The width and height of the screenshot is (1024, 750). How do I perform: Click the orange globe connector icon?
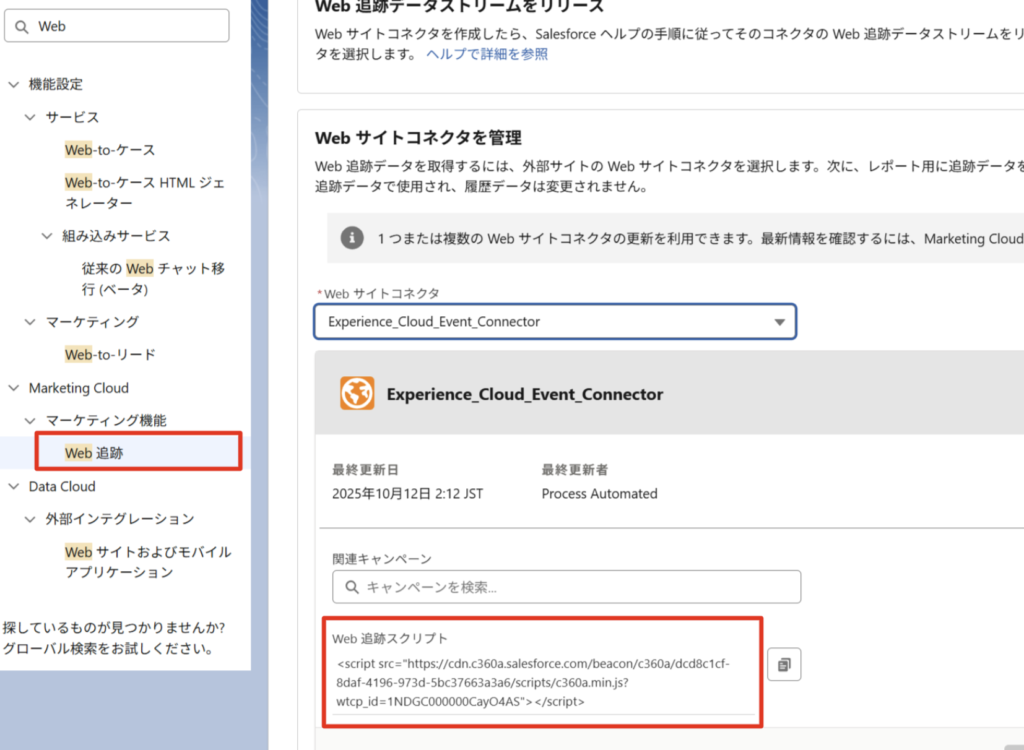(x=357, y=393)
